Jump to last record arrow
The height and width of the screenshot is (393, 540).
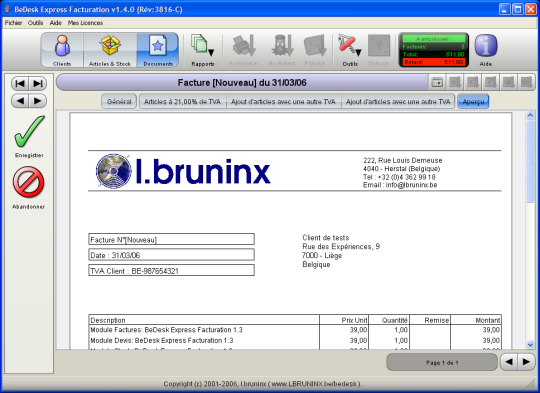coord(38,83)
